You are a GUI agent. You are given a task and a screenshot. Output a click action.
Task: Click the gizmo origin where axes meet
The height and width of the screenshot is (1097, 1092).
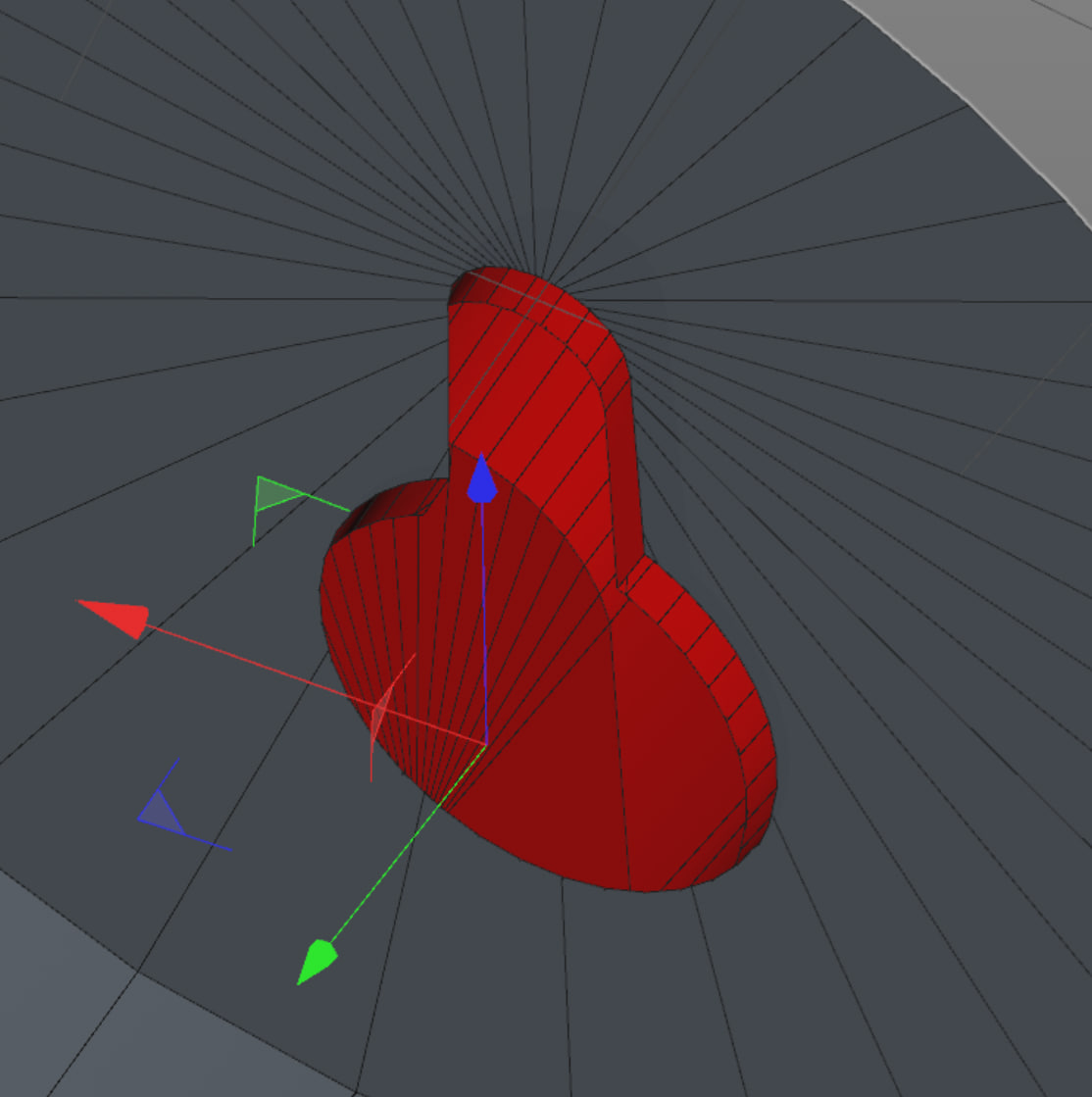[485, 745]
